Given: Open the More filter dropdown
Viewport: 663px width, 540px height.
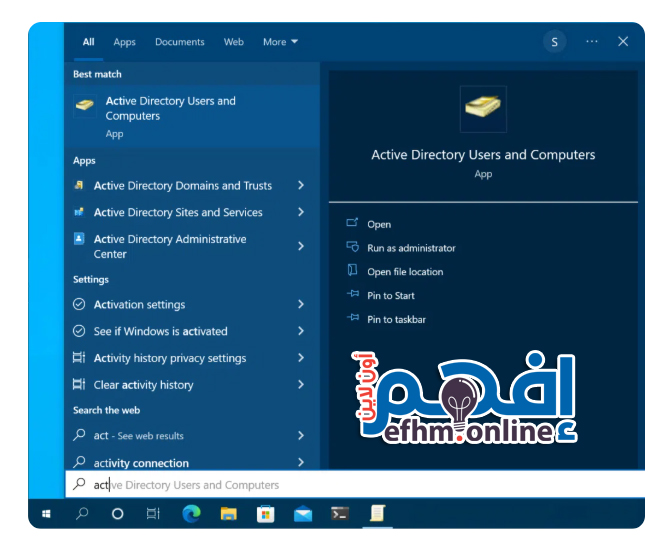Looking at the screenshot, I should [280, 42].
